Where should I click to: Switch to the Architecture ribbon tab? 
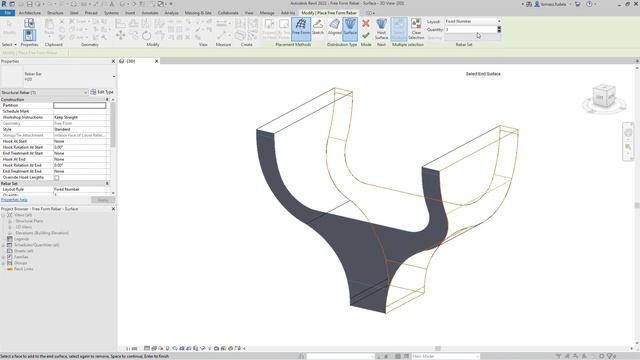coord(30,13)
